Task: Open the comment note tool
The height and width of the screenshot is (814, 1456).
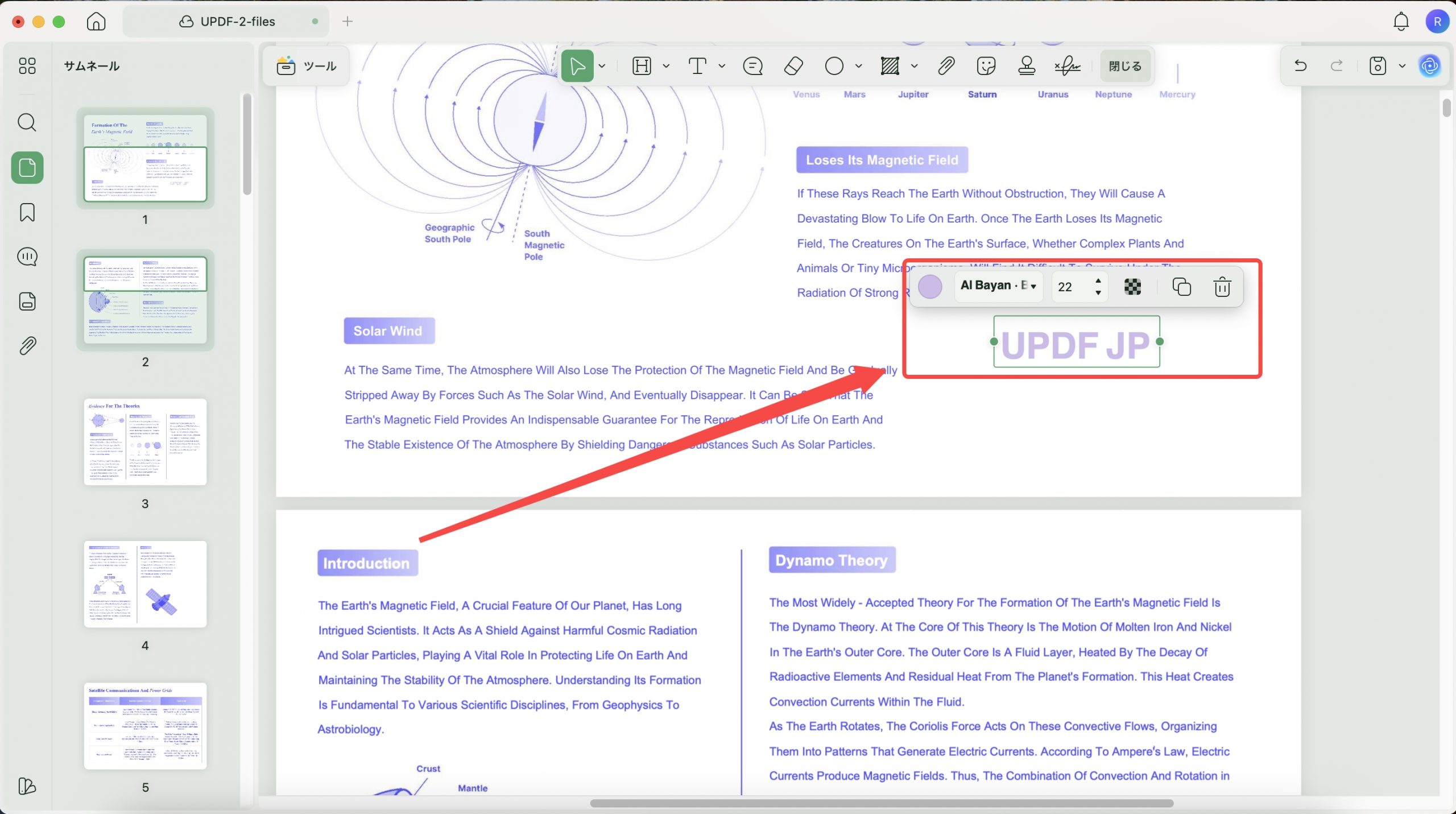Action: [752, 66]
